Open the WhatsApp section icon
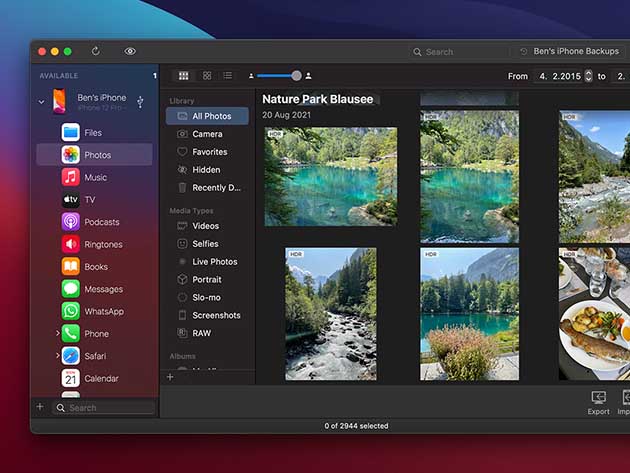The width and height of the screenshot is (630, 473). (70, 311)
